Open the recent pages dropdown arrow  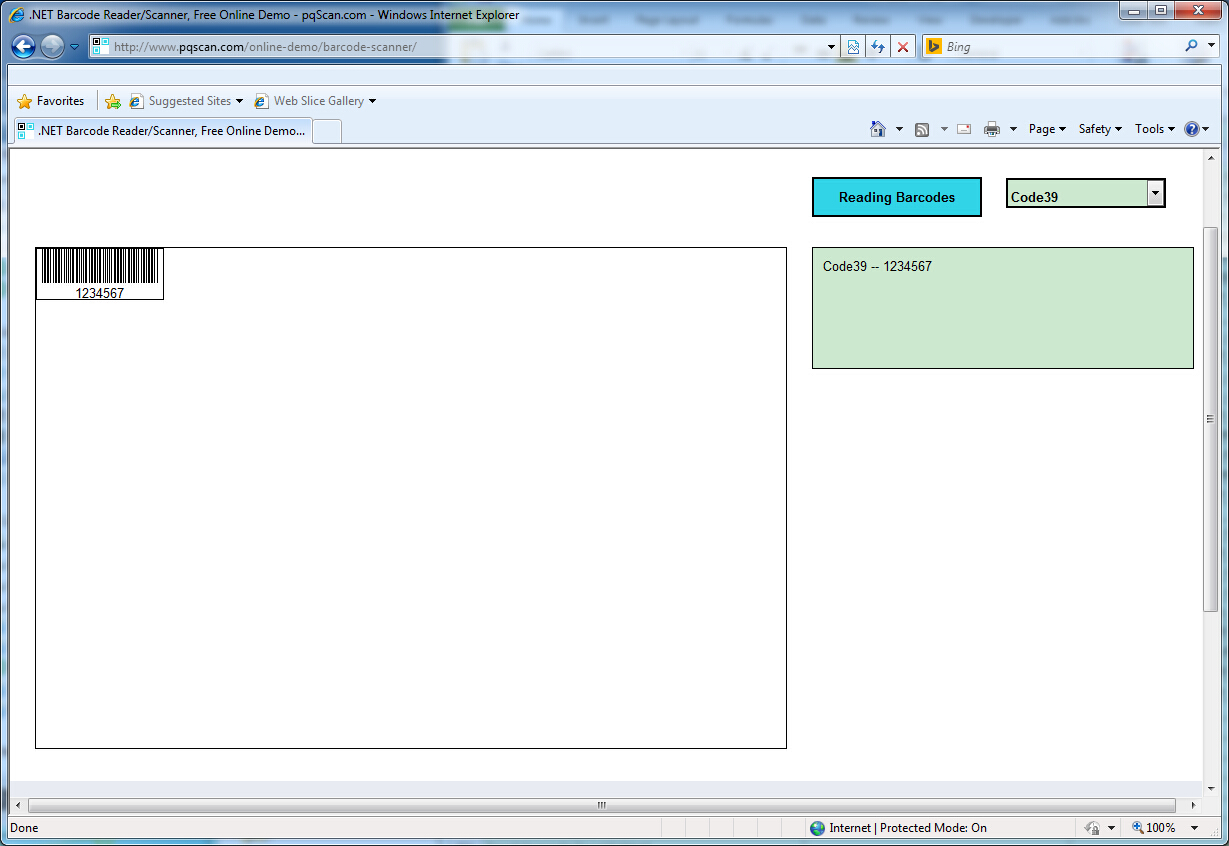tap(74, 47)
